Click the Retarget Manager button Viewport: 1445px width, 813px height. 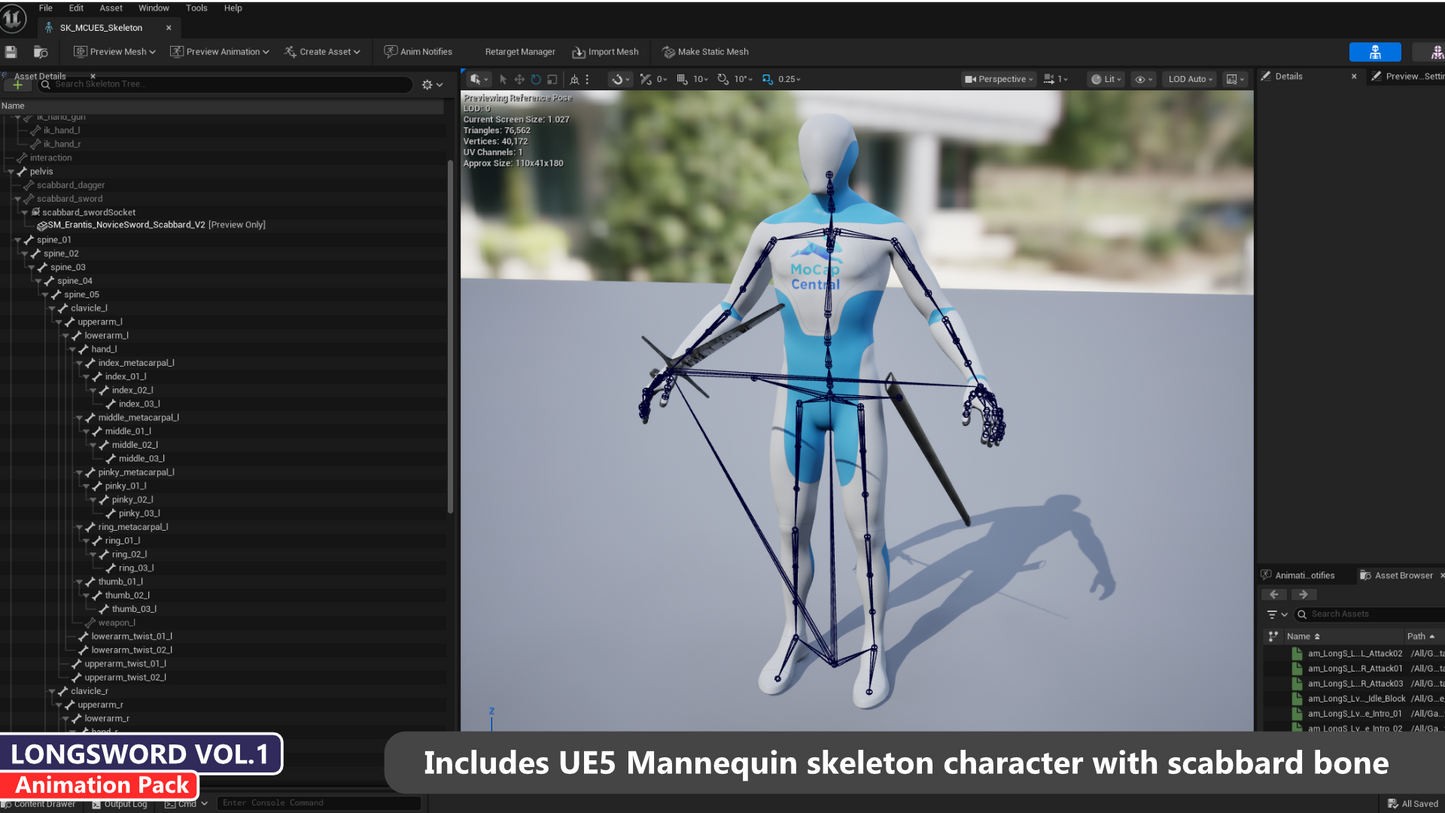pos(519,52)
